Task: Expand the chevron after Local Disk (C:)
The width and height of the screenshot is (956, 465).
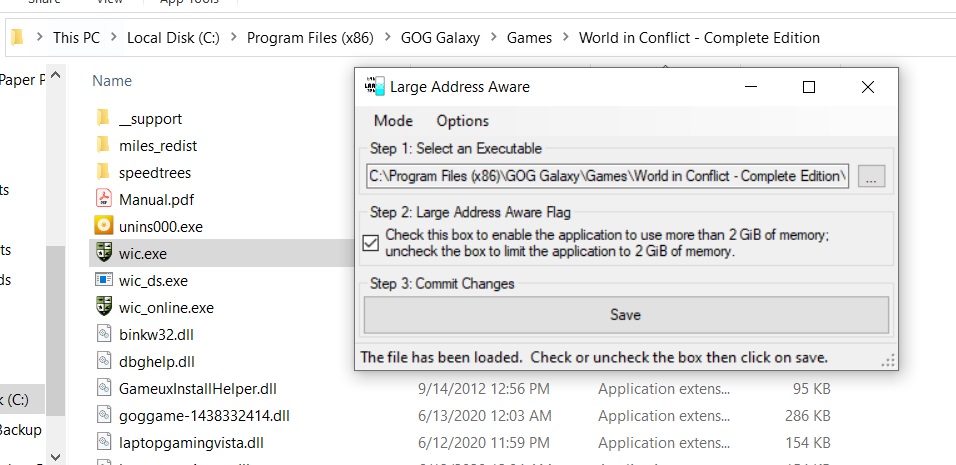Action: (x=233, y=38)
